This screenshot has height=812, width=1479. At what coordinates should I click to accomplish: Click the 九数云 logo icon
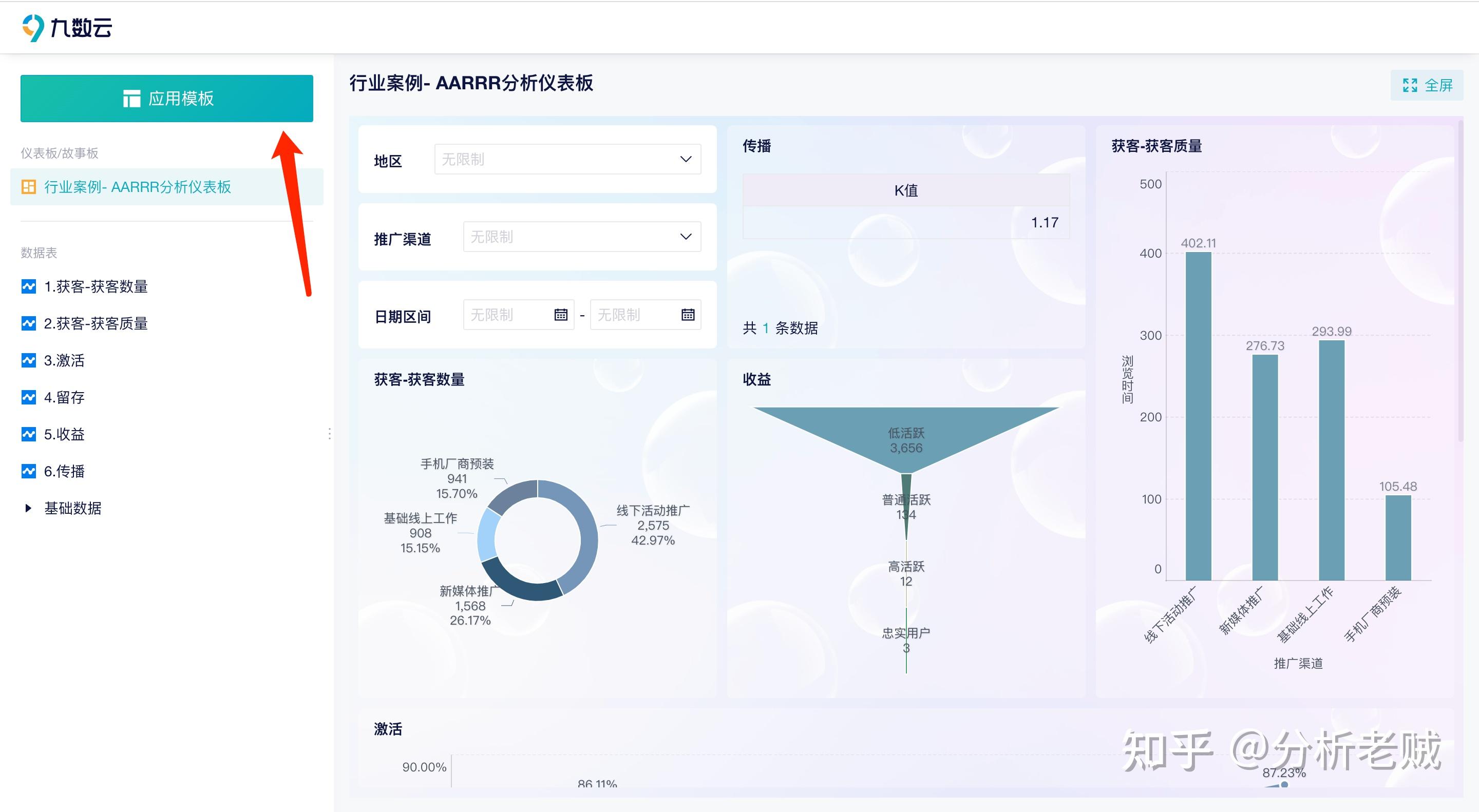tap(33, 28)
